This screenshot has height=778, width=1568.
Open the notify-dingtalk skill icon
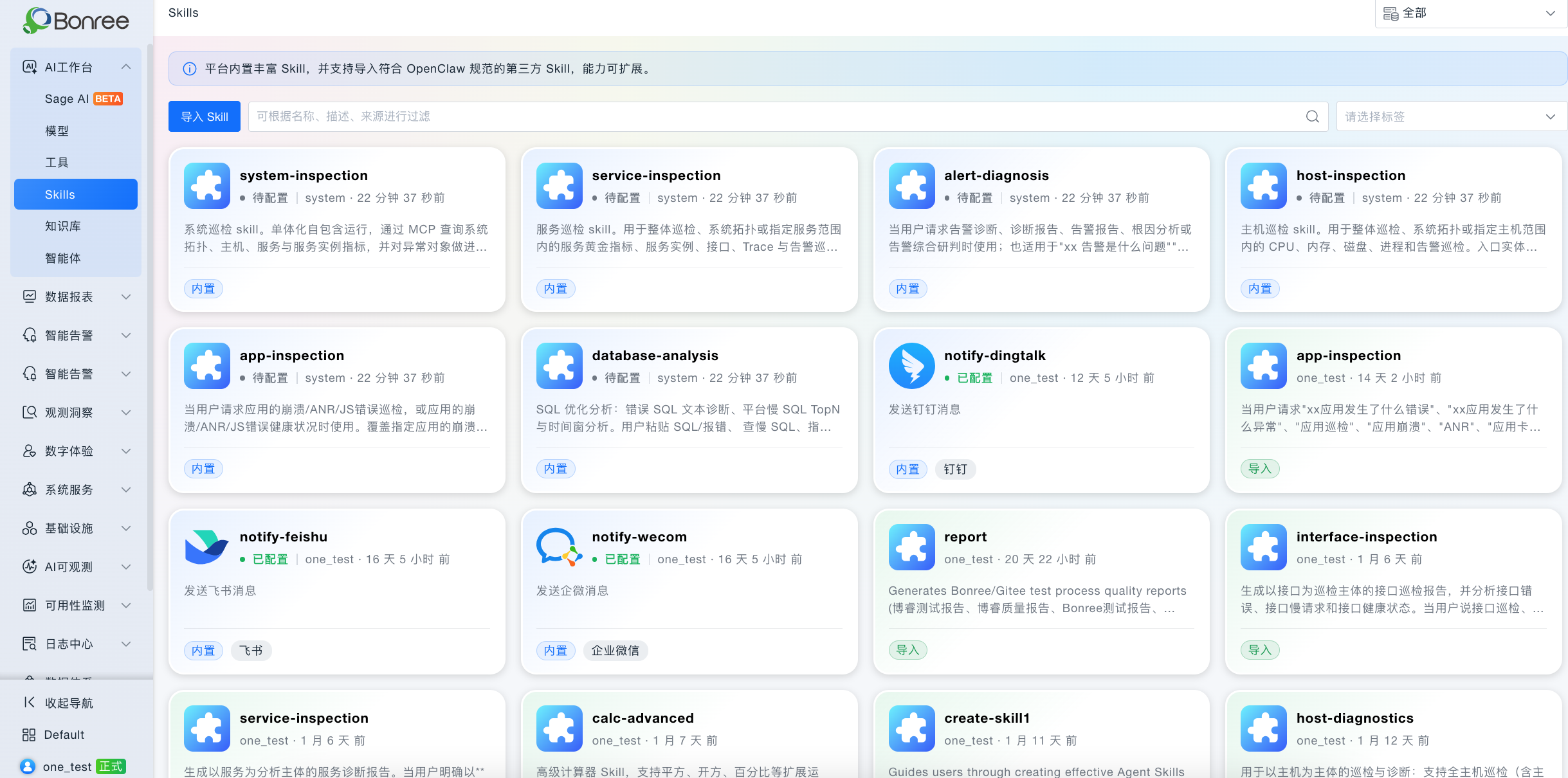911,366
